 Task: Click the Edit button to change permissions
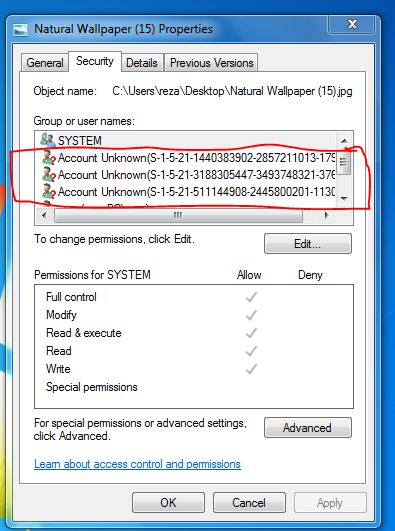pyautogui.click(x=308, y=243)
